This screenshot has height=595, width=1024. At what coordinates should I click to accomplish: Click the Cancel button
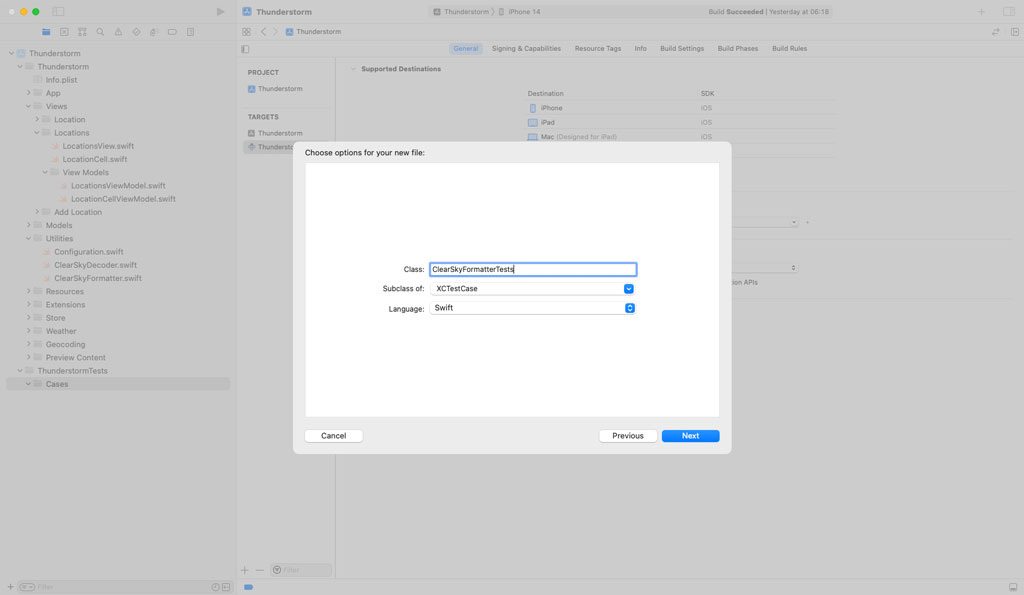click(333, 436)
